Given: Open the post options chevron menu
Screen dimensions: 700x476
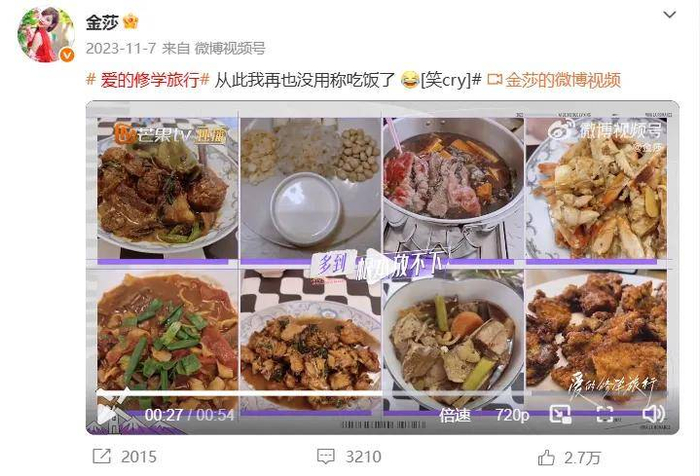Looking at the screenshot, I should [x=669, y=15].
